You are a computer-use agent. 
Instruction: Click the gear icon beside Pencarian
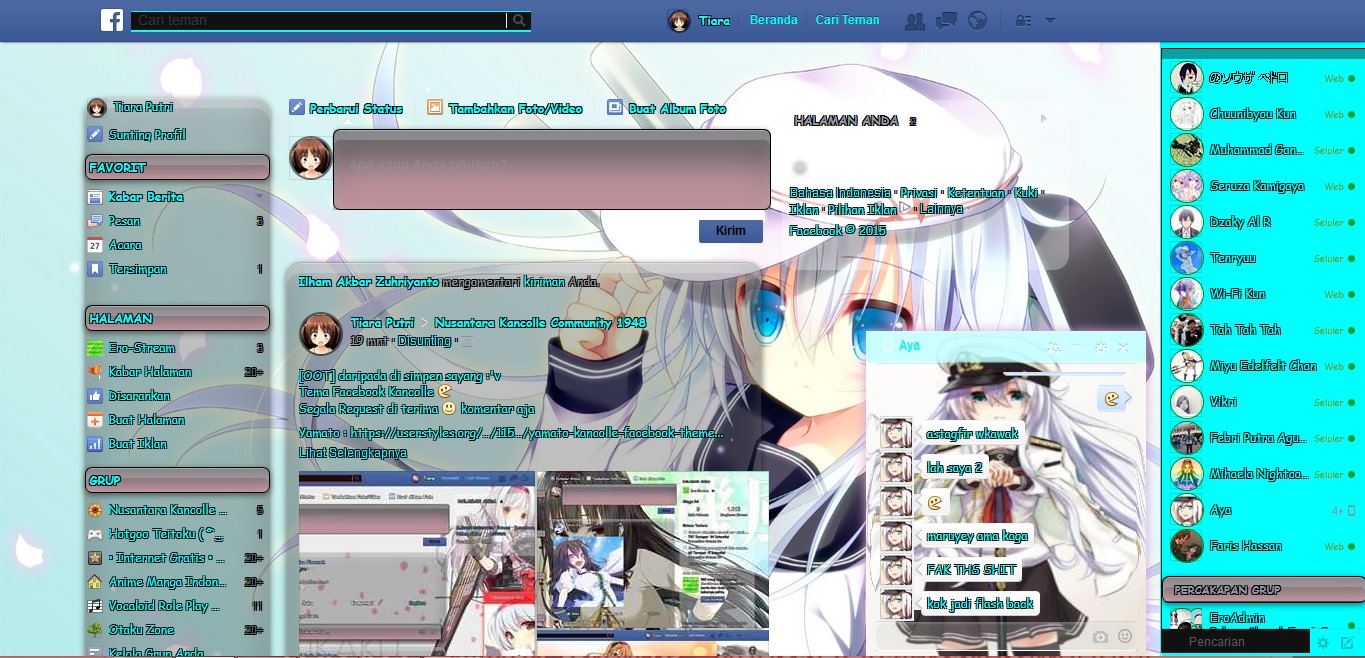tap(1322, 643)
